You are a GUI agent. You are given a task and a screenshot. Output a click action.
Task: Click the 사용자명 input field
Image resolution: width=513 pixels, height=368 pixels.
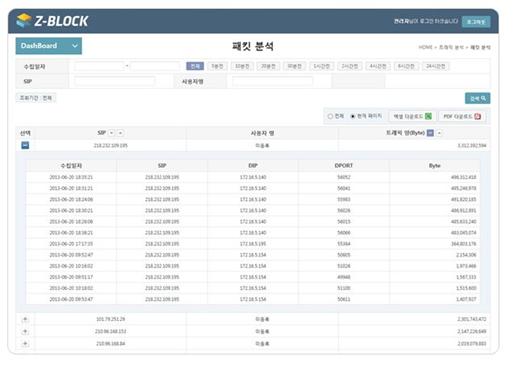[272, 81]
